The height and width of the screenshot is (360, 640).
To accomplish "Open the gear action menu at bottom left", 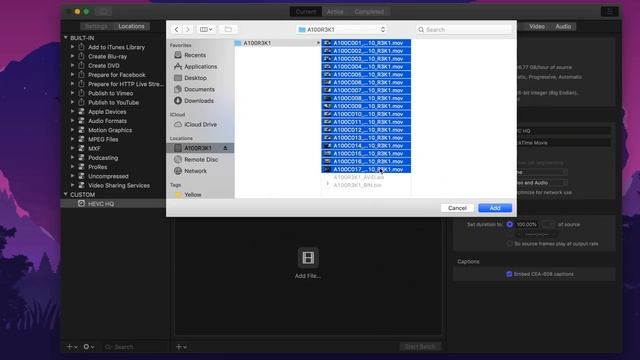I will 89,347.
